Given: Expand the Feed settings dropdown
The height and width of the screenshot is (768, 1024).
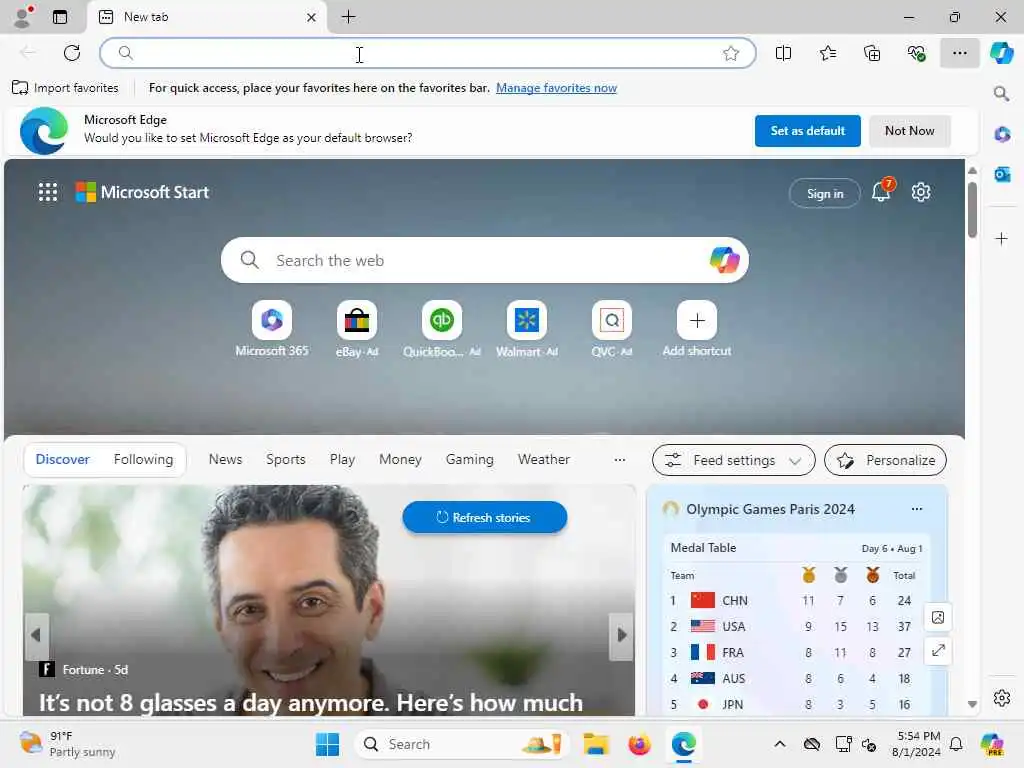Looking at the screenshot, I should (x=733, y=460).
